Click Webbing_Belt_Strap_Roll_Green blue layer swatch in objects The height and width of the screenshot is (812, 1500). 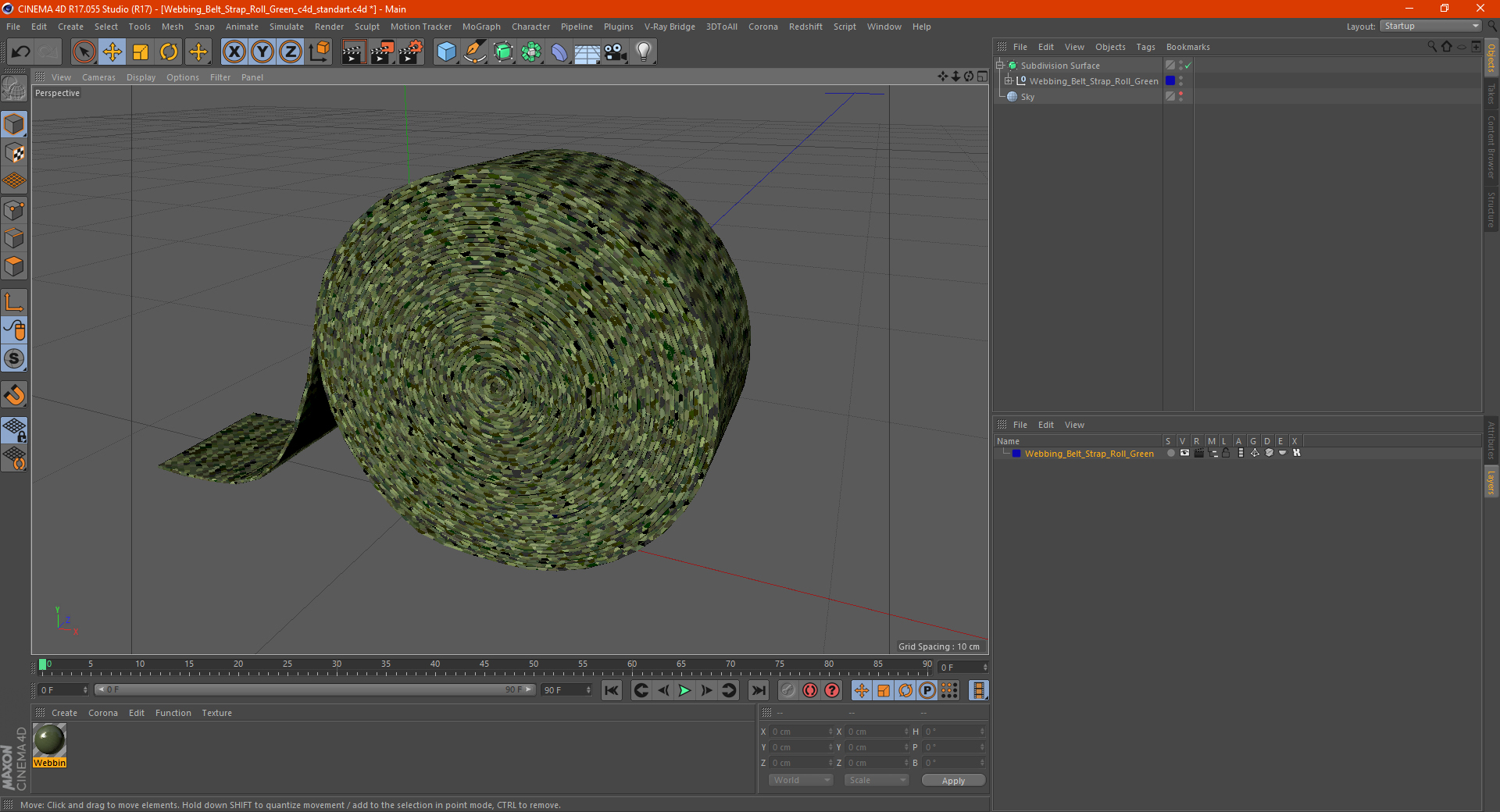[1170, 80]
